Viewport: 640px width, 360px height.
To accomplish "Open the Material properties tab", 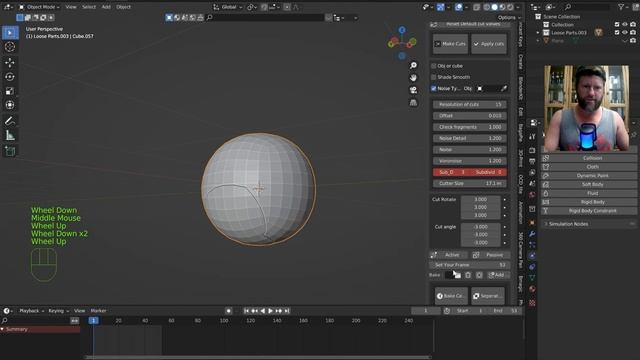I will coord(532,289).
